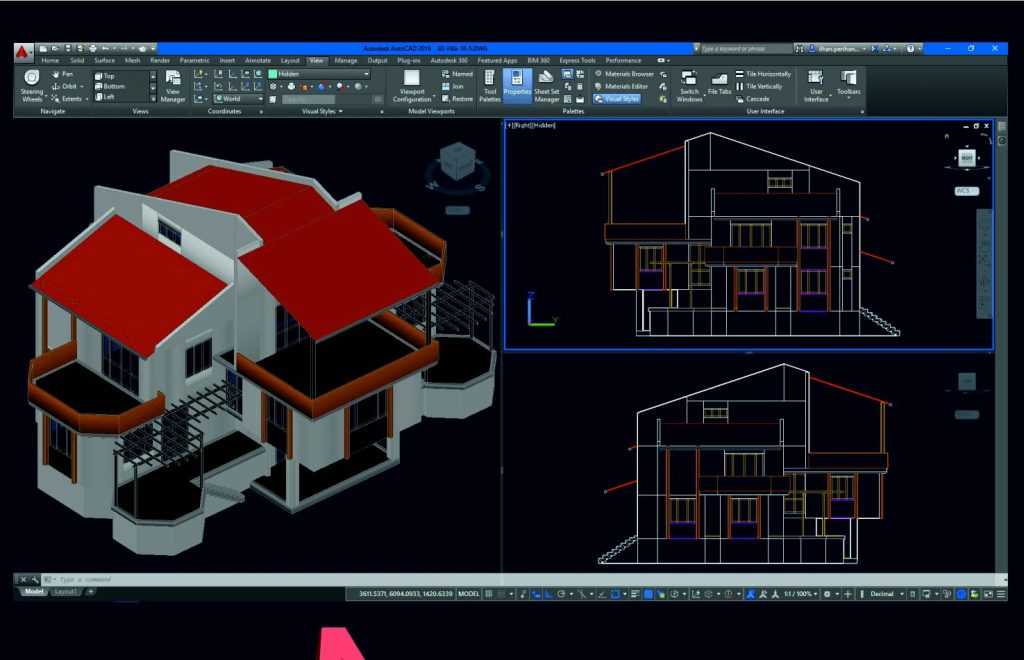Image resolution: width=1024 pixels, height=660 pixels.
Task: Click the Materials Browser button
Action: tap(624, 74)
